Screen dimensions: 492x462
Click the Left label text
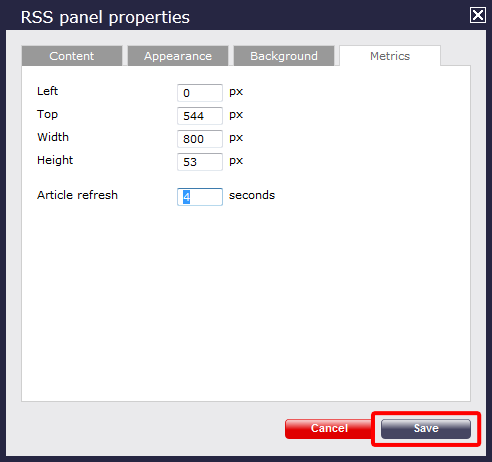[47, 91]
